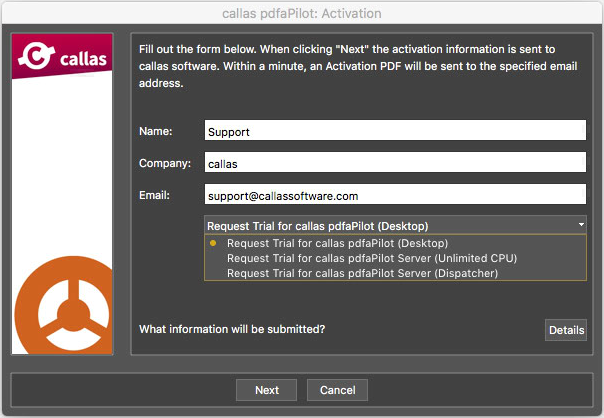Click the orange pdfaPilot steering wheel icon
Image resolution: width=604 pixels, height=418 pixels.
pyautogui.click(x=64, y=305)
